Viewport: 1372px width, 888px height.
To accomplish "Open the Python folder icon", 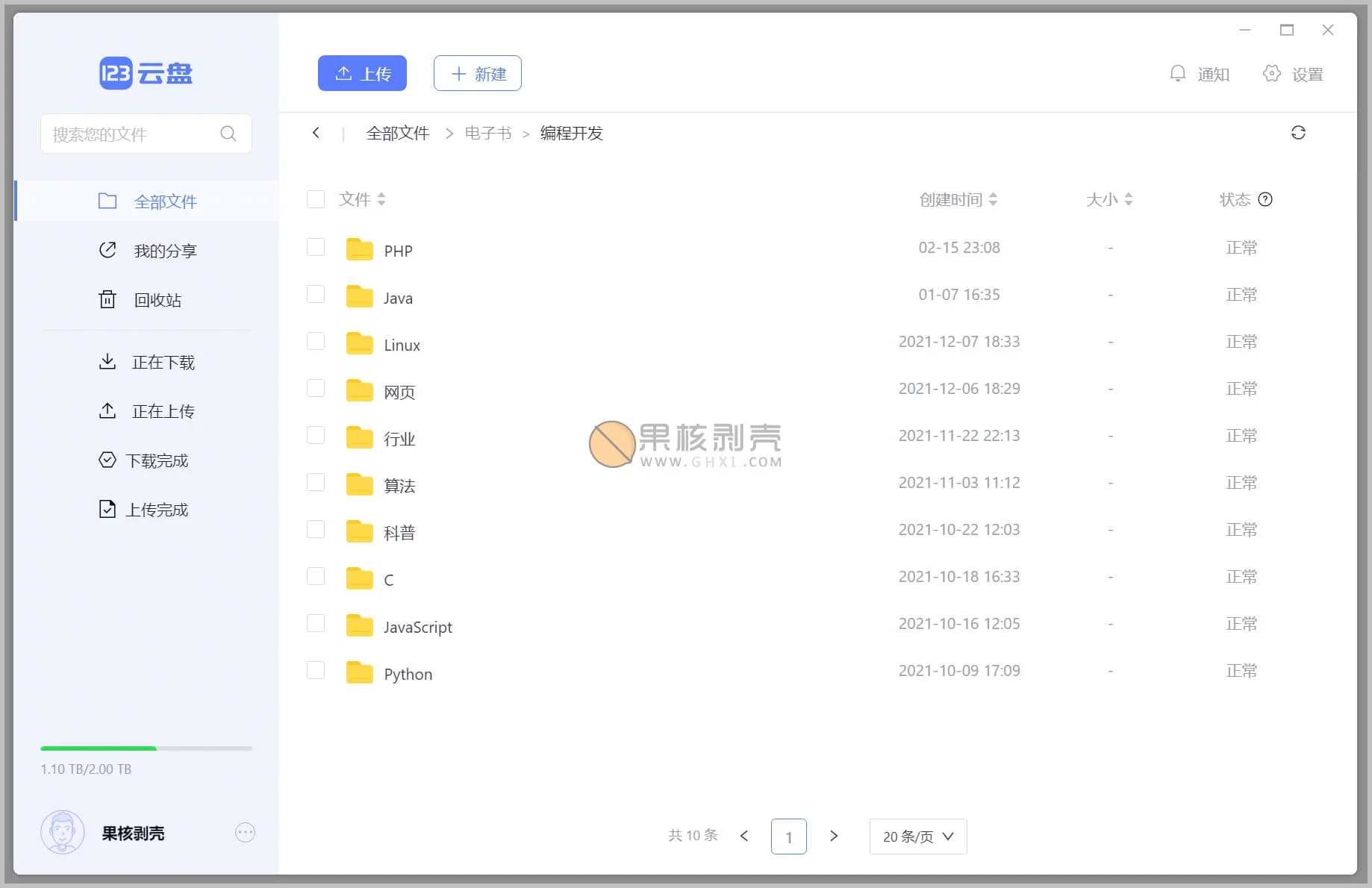I will point(360,673).
